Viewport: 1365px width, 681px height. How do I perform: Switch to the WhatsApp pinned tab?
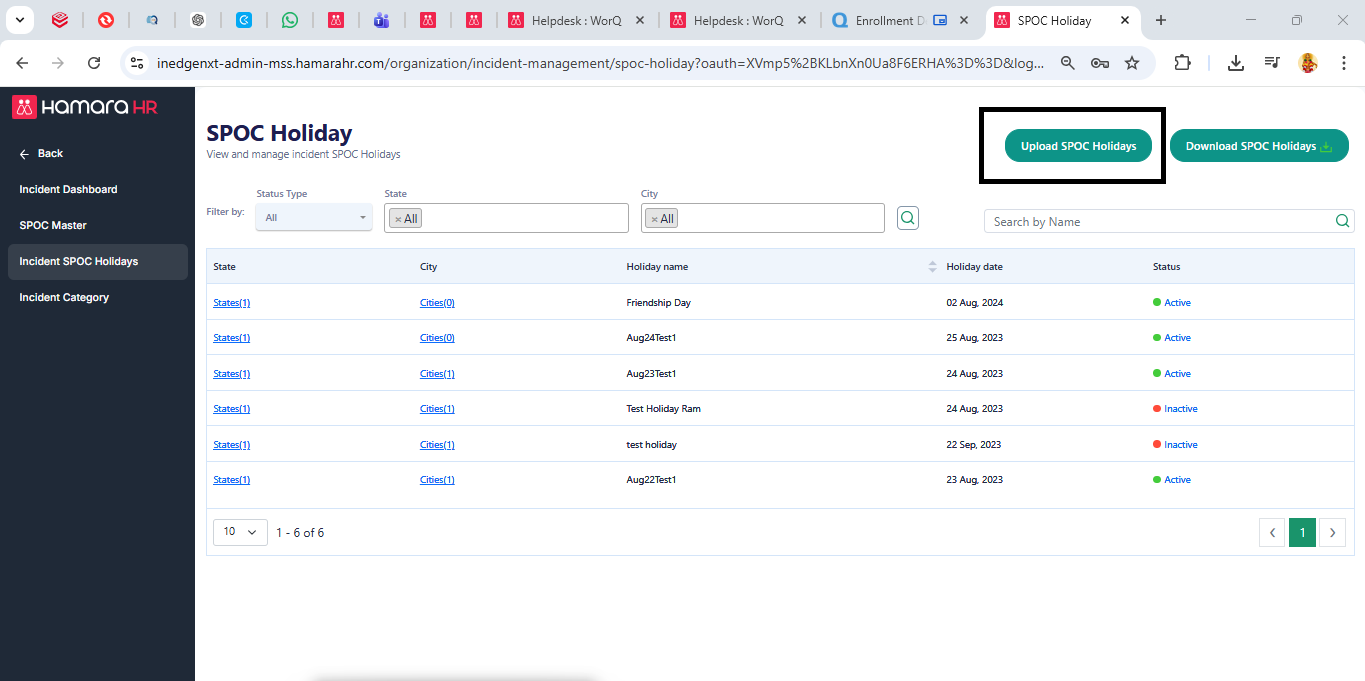[x=289, y=20]
